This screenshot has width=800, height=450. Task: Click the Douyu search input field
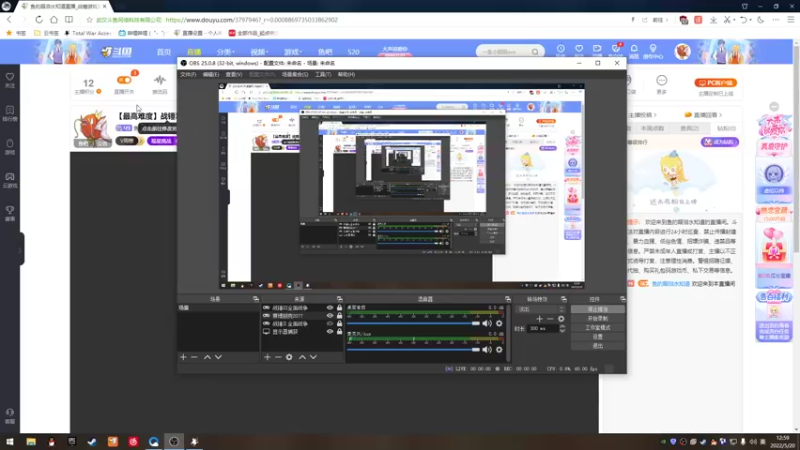coord(504,52)
